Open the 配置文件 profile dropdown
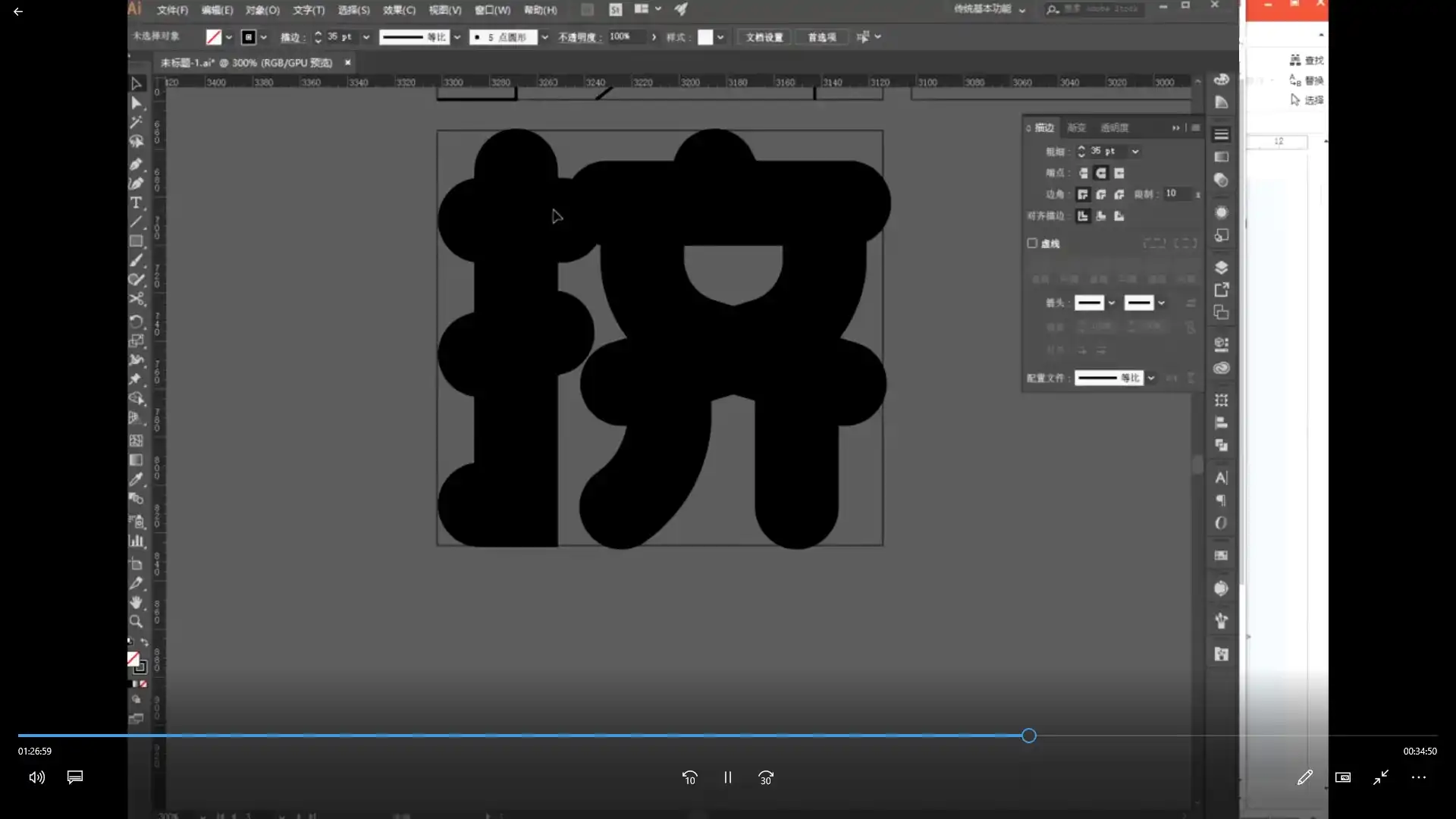The height and width of the screenshot is (819, 1456). click(x=1150, y=378)
